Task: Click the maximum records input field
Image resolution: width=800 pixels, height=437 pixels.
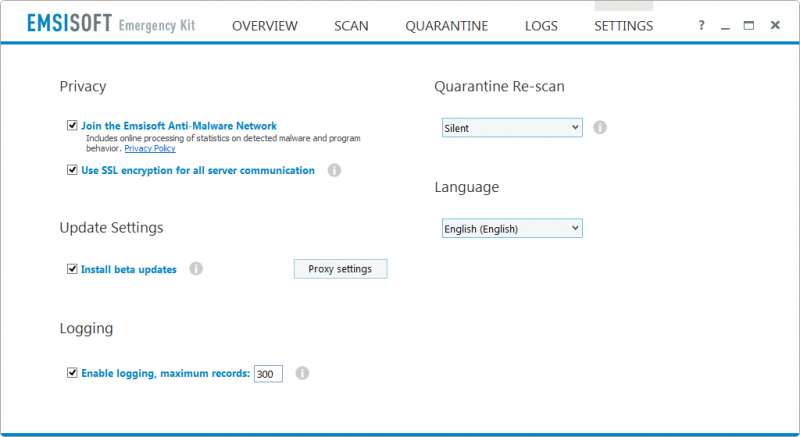Action: (x=268, y=374)
